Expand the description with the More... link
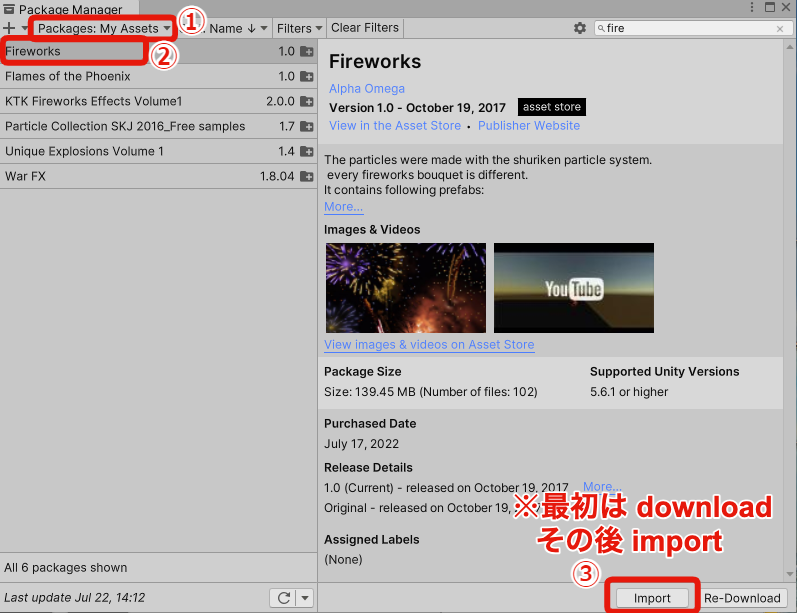Viewport: 797px width, 613px height. tap(343, 206)
